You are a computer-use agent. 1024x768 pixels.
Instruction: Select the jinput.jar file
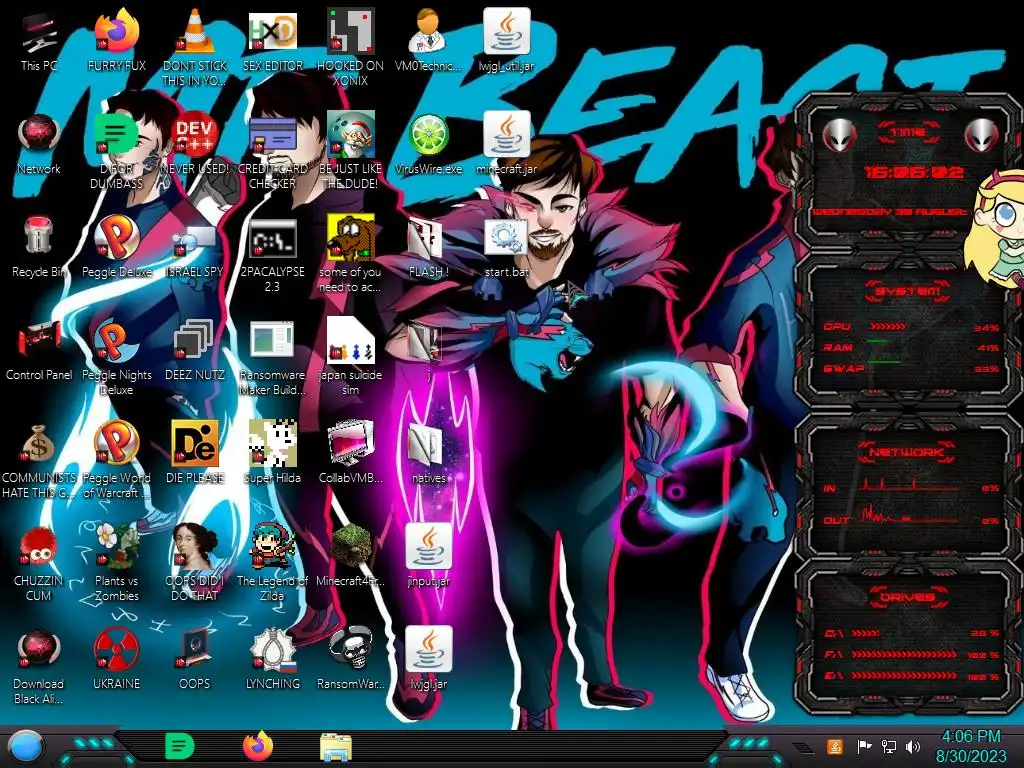point(428,555)
